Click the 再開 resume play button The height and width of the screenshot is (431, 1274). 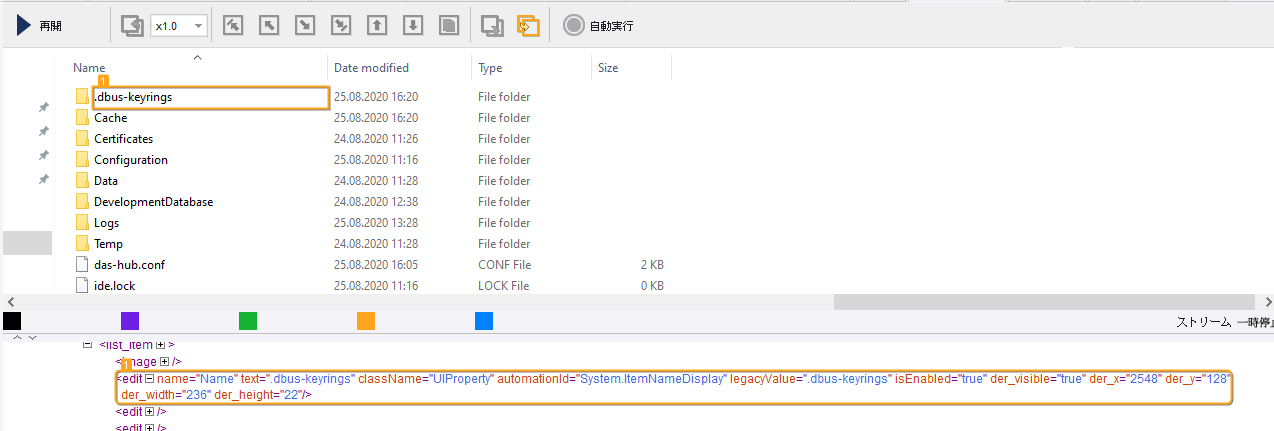pyautogui.click(x=40, y=26)
